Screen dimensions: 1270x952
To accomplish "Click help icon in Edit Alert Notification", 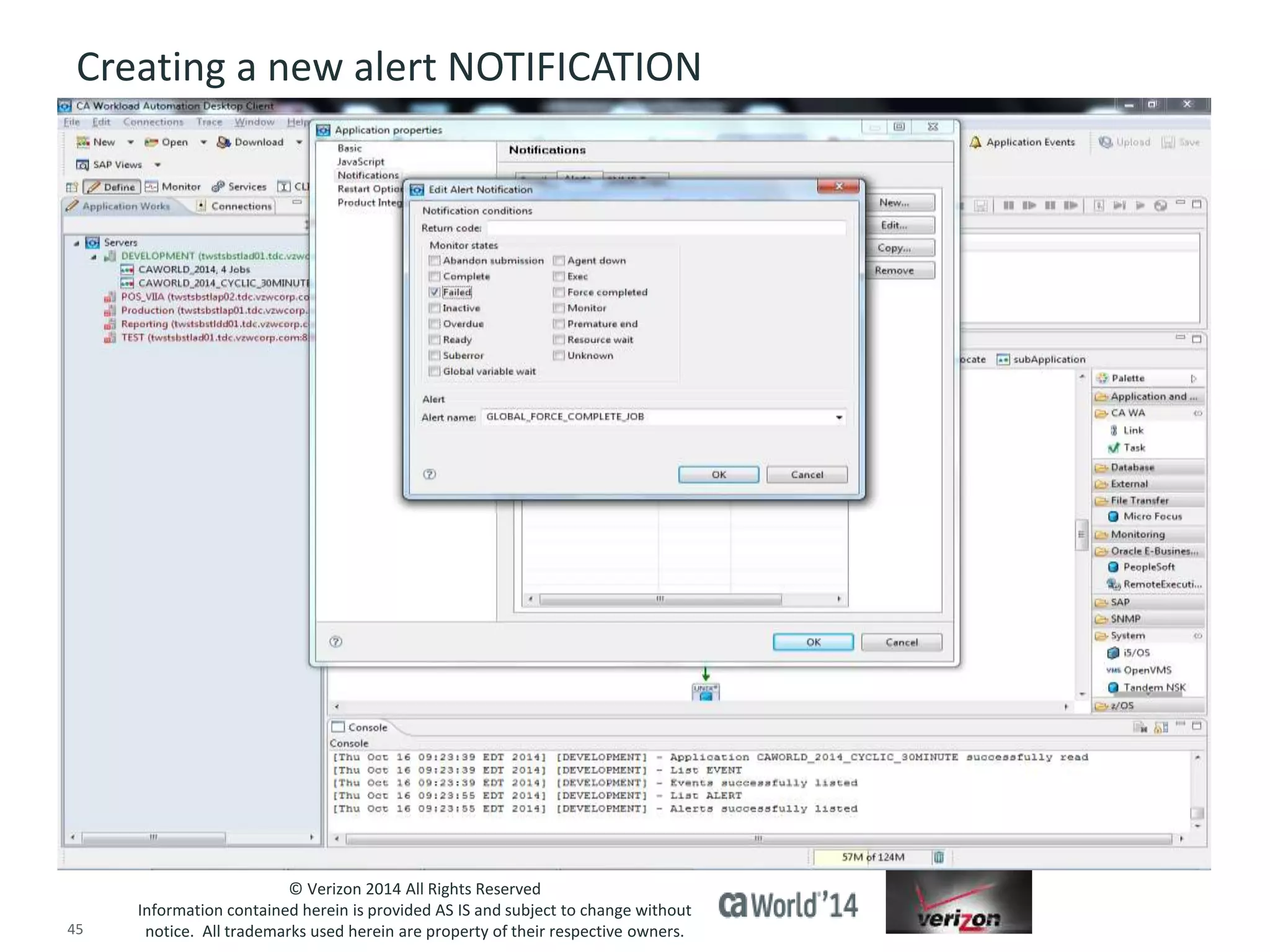I will pyautogui.click(x=430, y=474).
